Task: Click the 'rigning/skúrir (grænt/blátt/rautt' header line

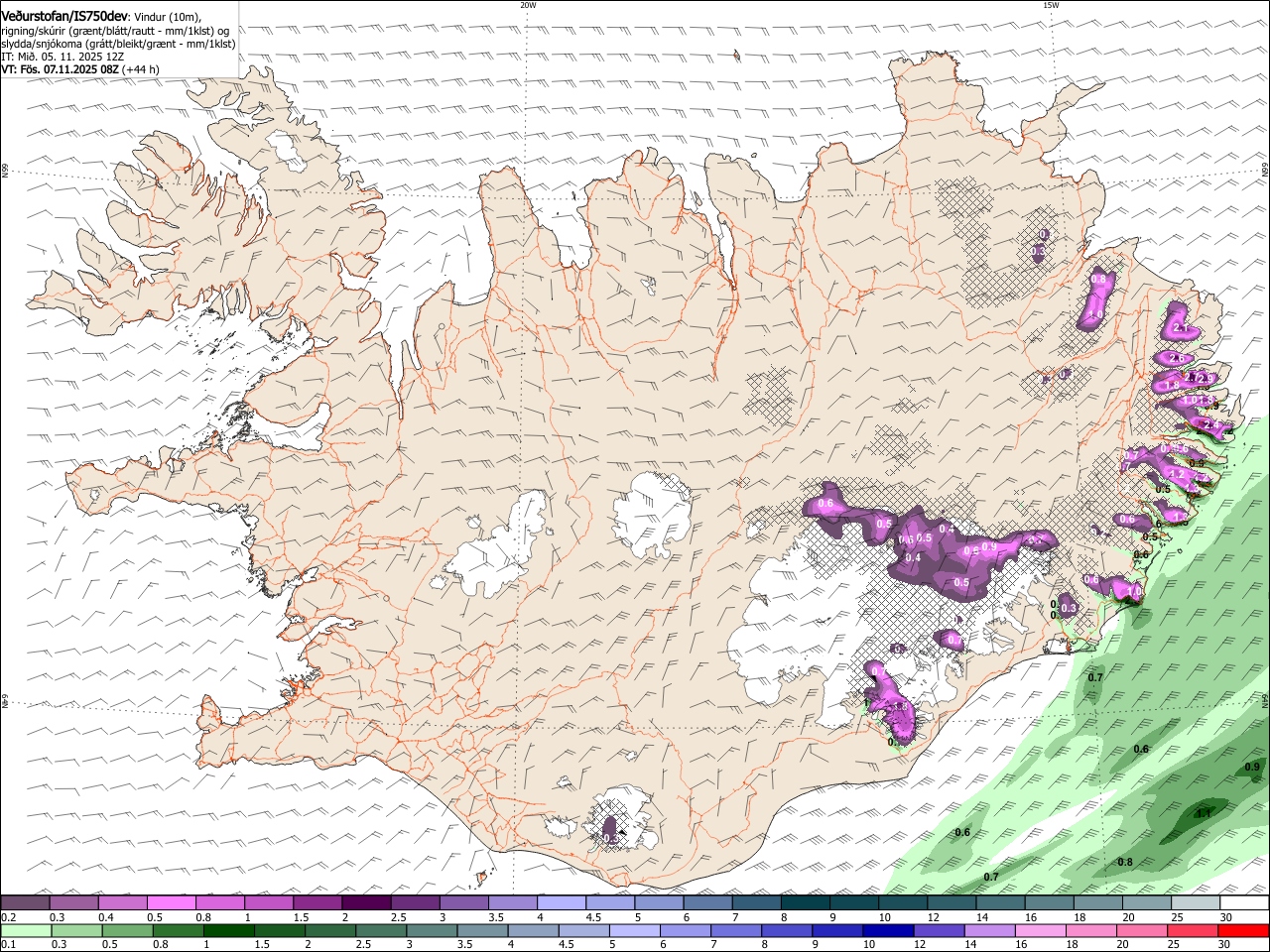Action: click(116, 30)
